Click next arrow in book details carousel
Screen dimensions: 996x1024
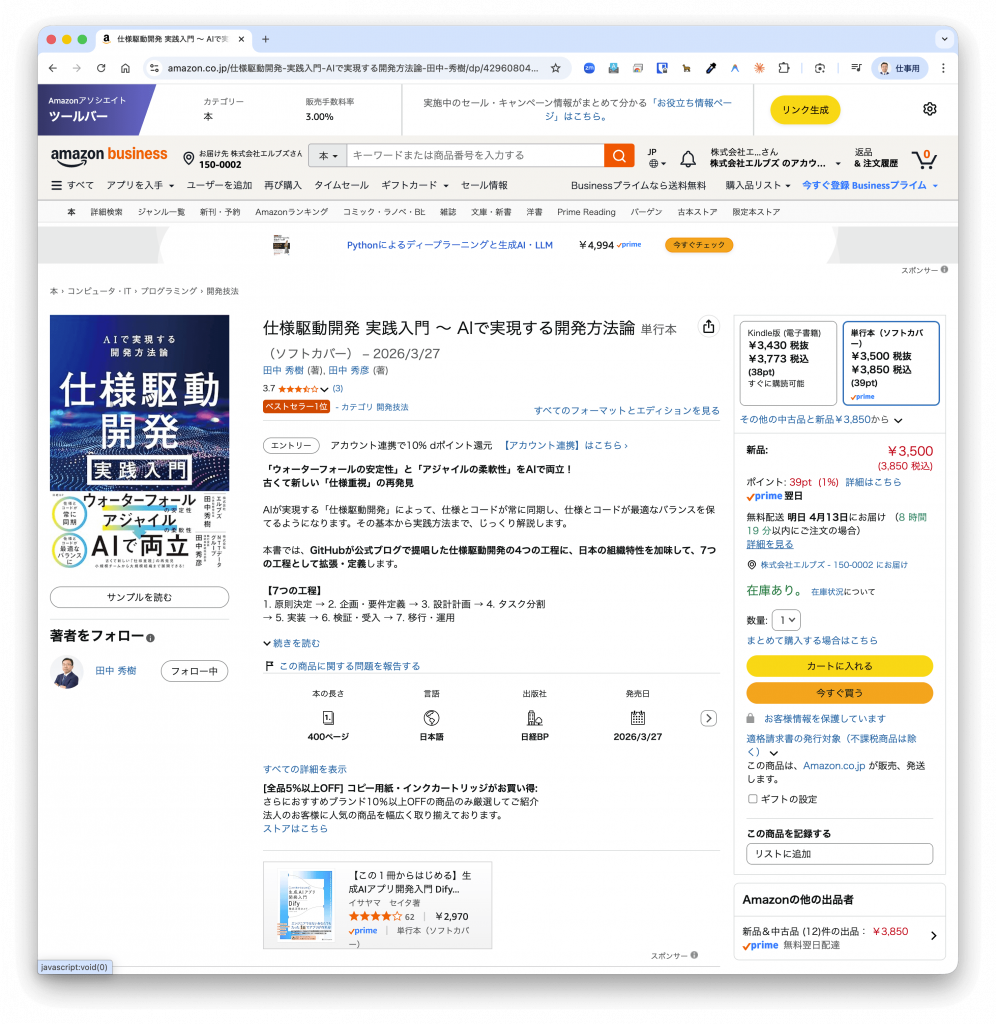pos(708,718)
